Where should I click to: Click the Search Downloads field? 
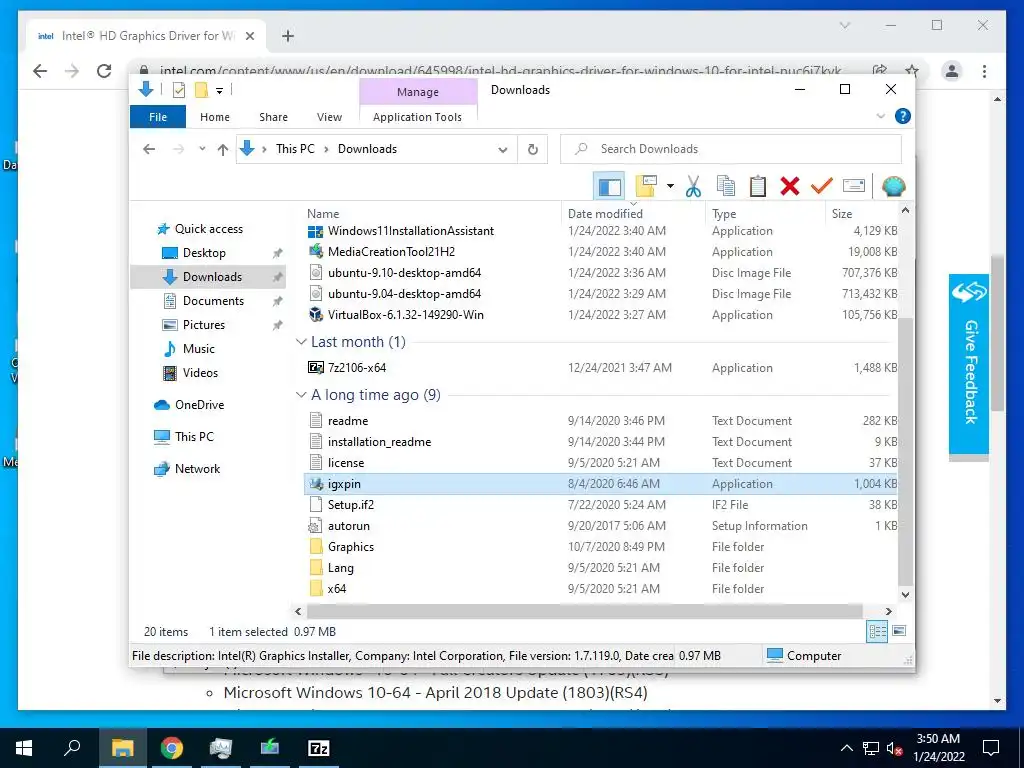tap(731, 149)
